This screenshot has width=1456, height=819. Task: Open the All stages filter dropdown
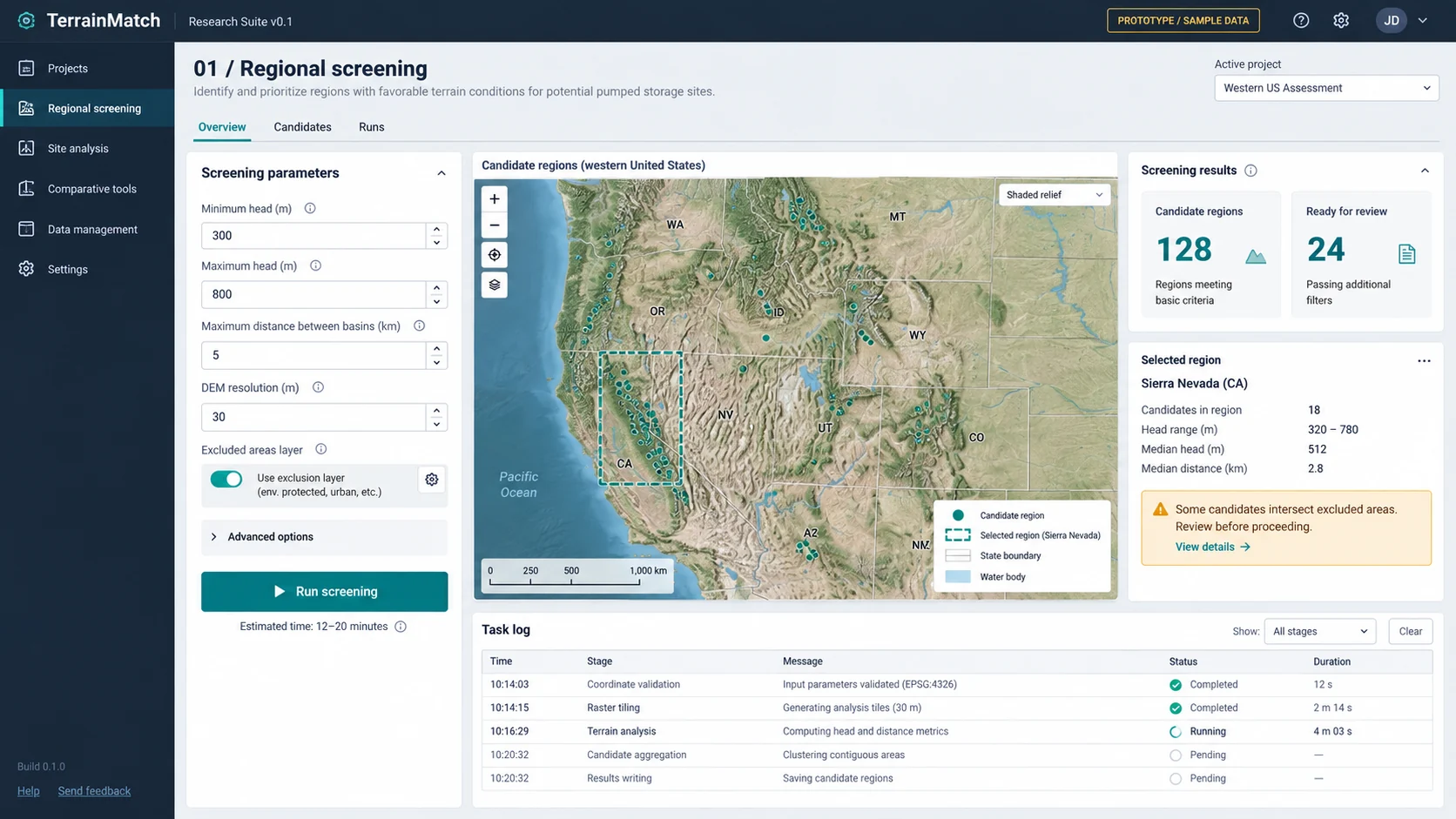pyautogui.click(x=1319, y=631)
